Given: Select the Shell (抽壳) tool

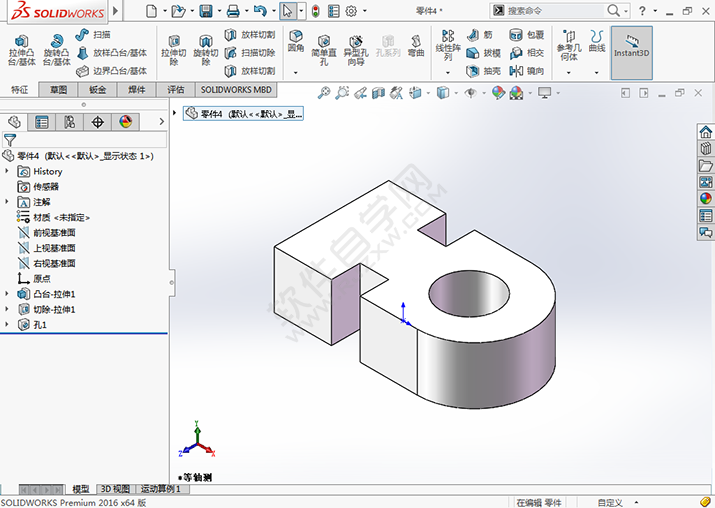Looking at the screenshot, I should coord(483,71).
